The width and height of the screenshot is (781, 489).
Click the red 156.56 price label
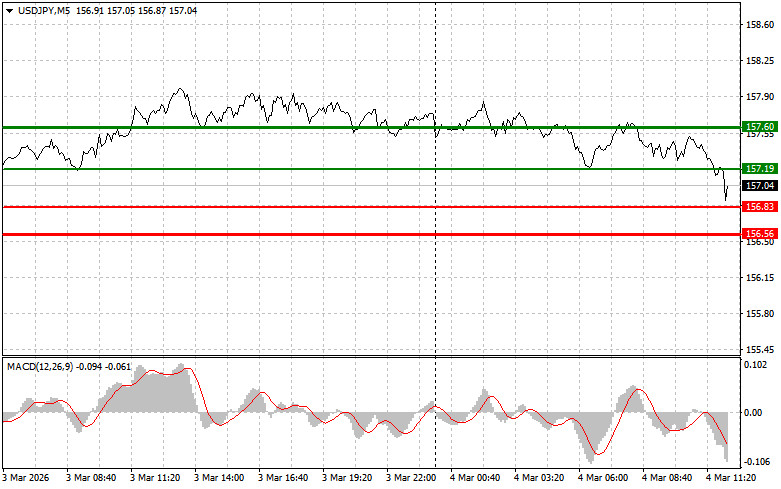coord(759,233)
